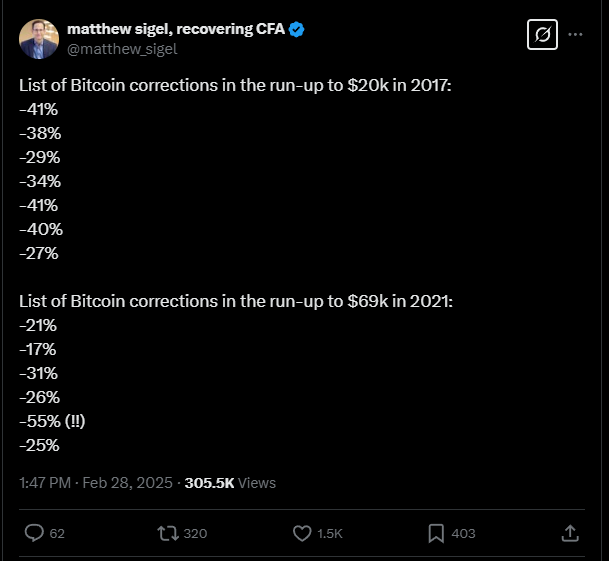
Task: Click the blue verified checkmark badge
Action: [x=297, y=30]
